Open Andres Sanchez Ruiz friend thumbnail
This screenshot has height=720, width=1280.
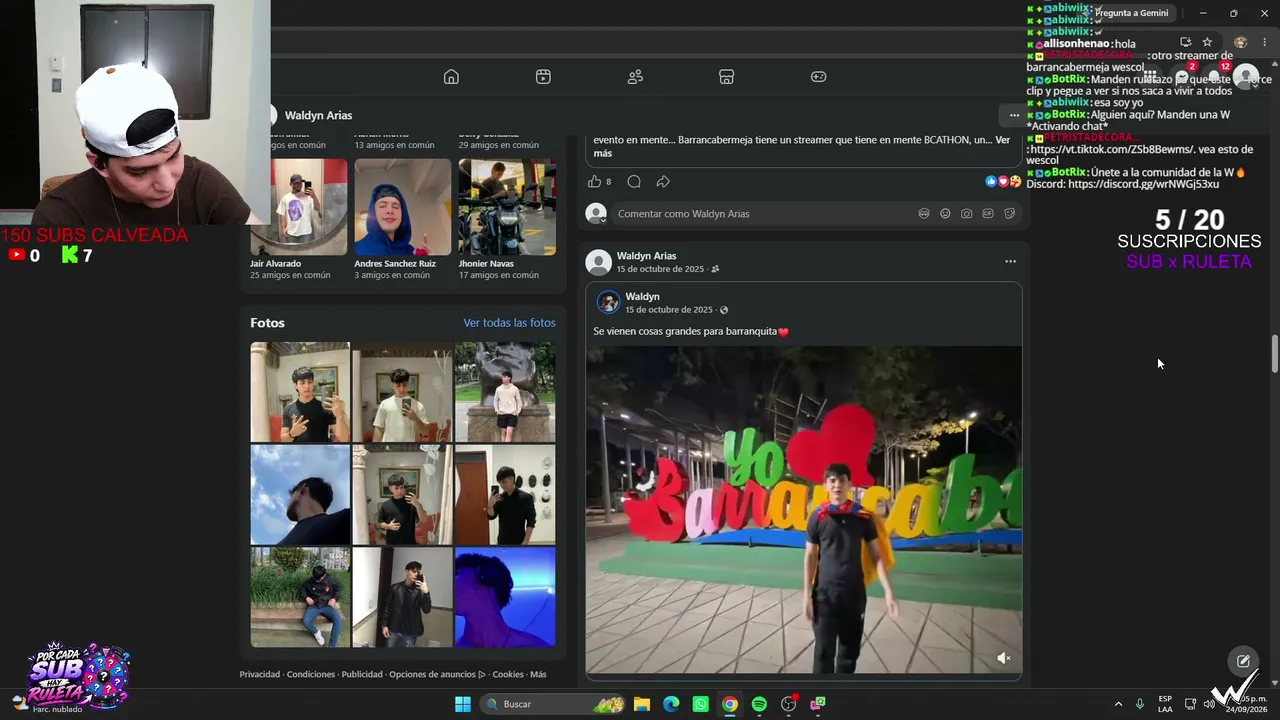click(402, 207)
